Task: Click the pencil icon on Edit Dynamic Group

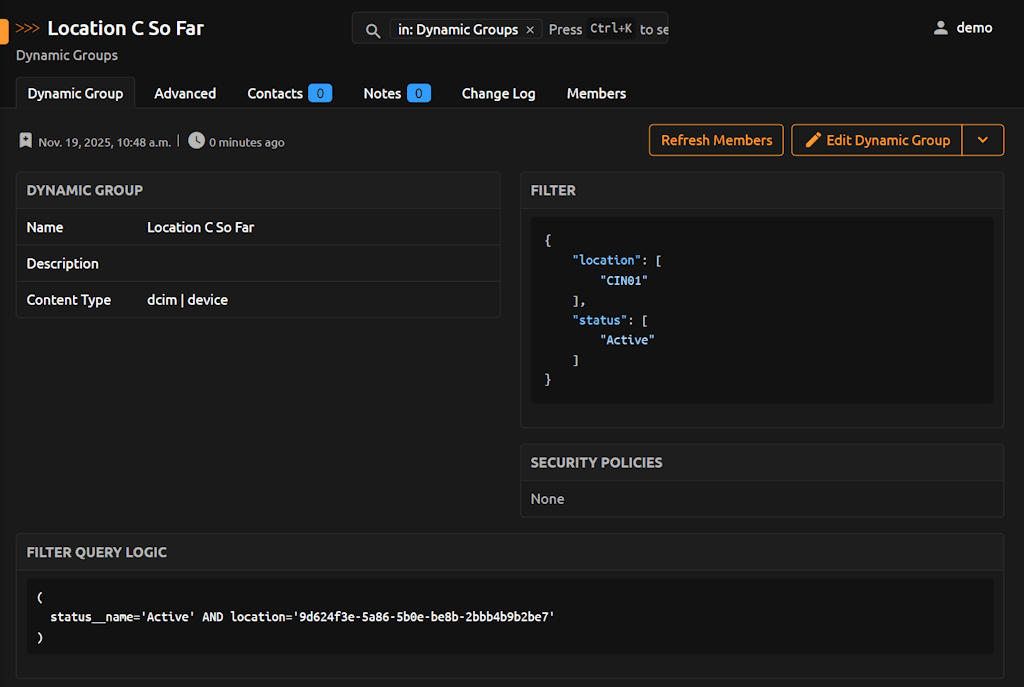Action: click(813, 140)
